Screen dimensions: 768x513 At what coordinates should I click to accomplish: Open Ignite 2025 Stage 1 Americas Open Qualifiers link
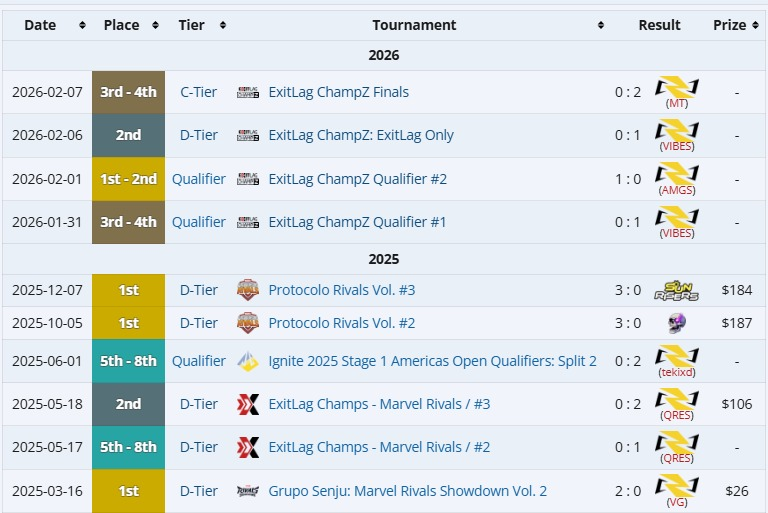[432, 361]
